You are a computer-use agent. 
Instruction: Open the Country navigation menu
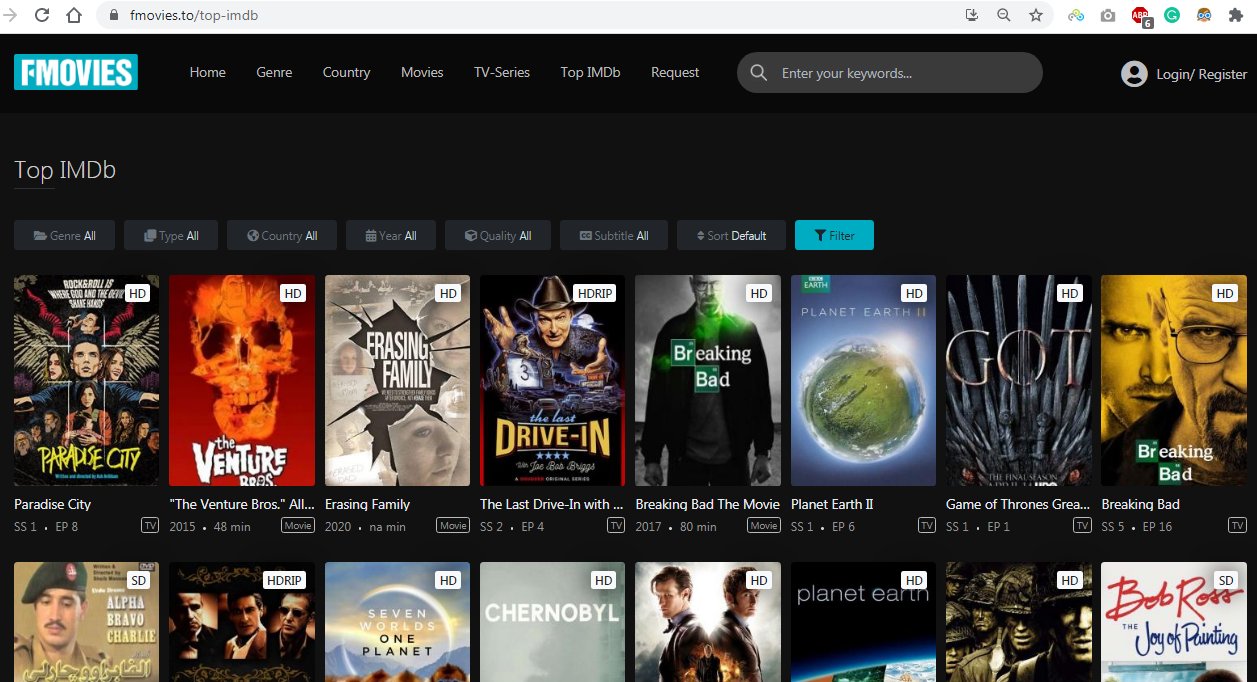[346, 72]
